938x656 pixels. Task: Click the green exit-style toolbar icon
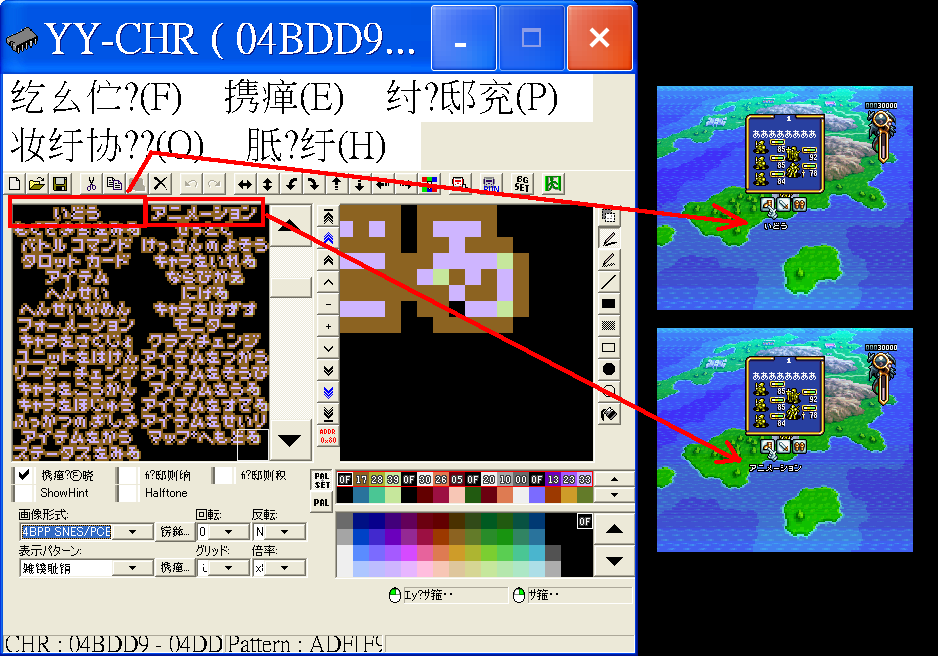click(x=553, y=184)
